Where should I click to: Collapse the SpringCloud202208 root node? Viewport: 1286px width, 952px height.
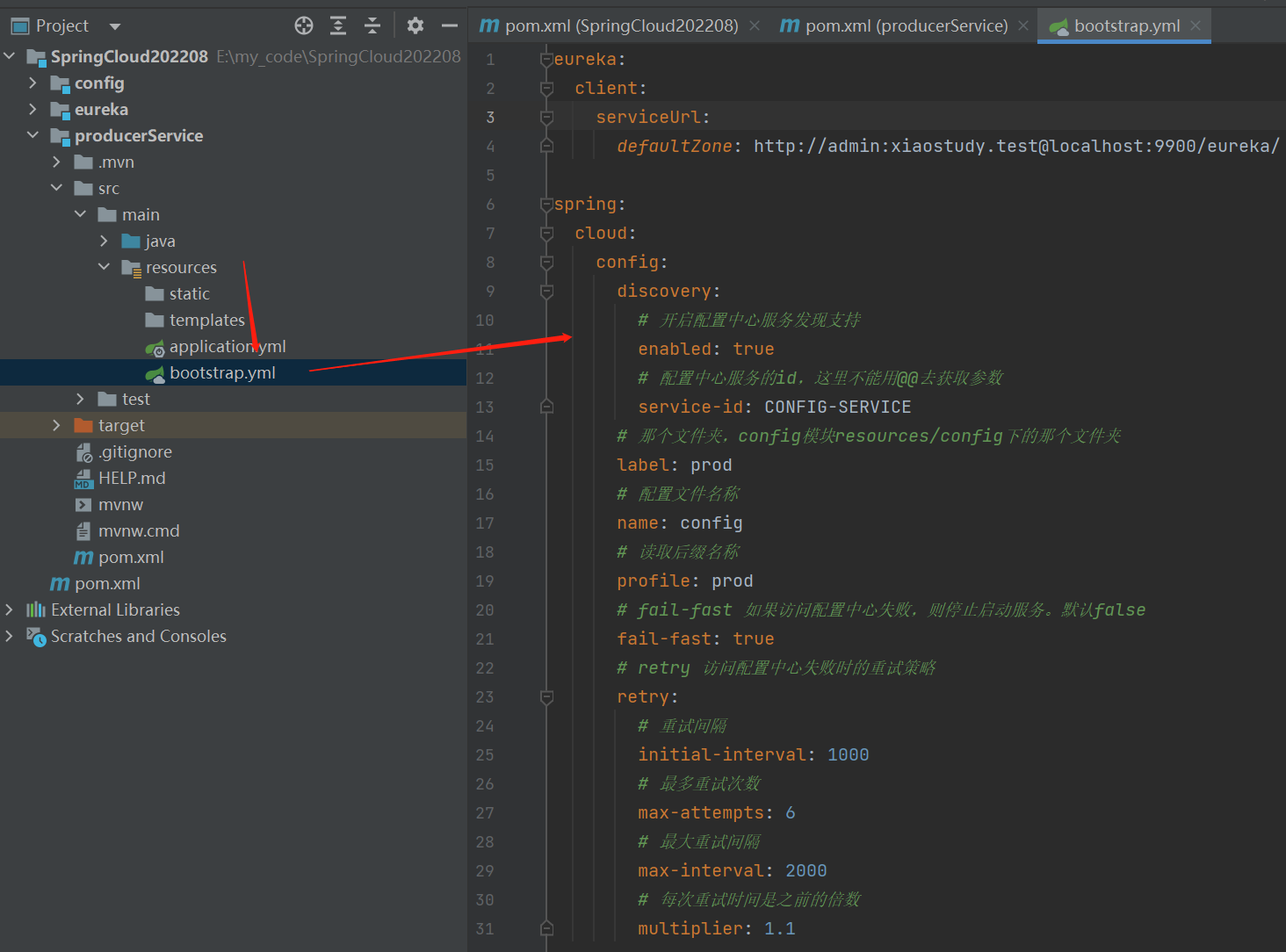(10, 56)
